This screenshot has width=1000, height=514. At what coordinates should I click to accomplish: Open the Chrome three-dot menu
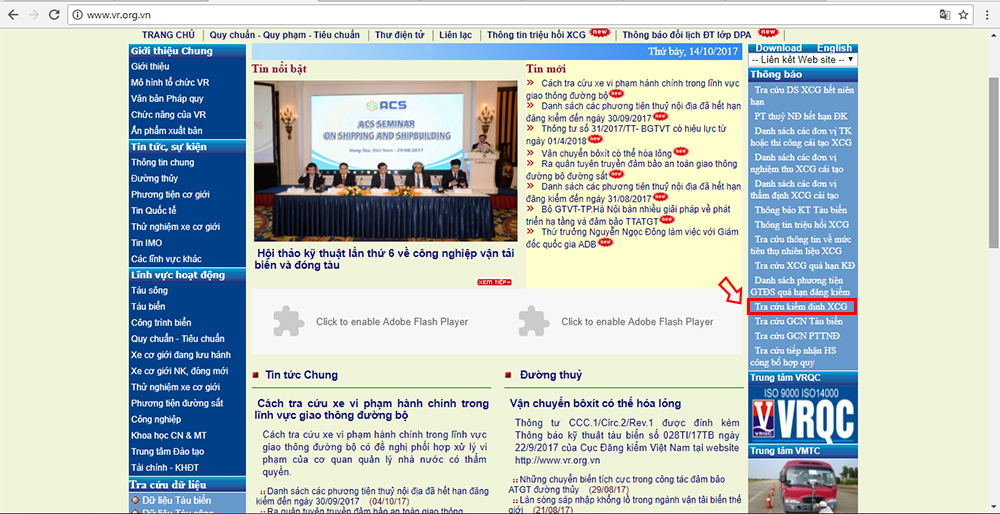986,15
